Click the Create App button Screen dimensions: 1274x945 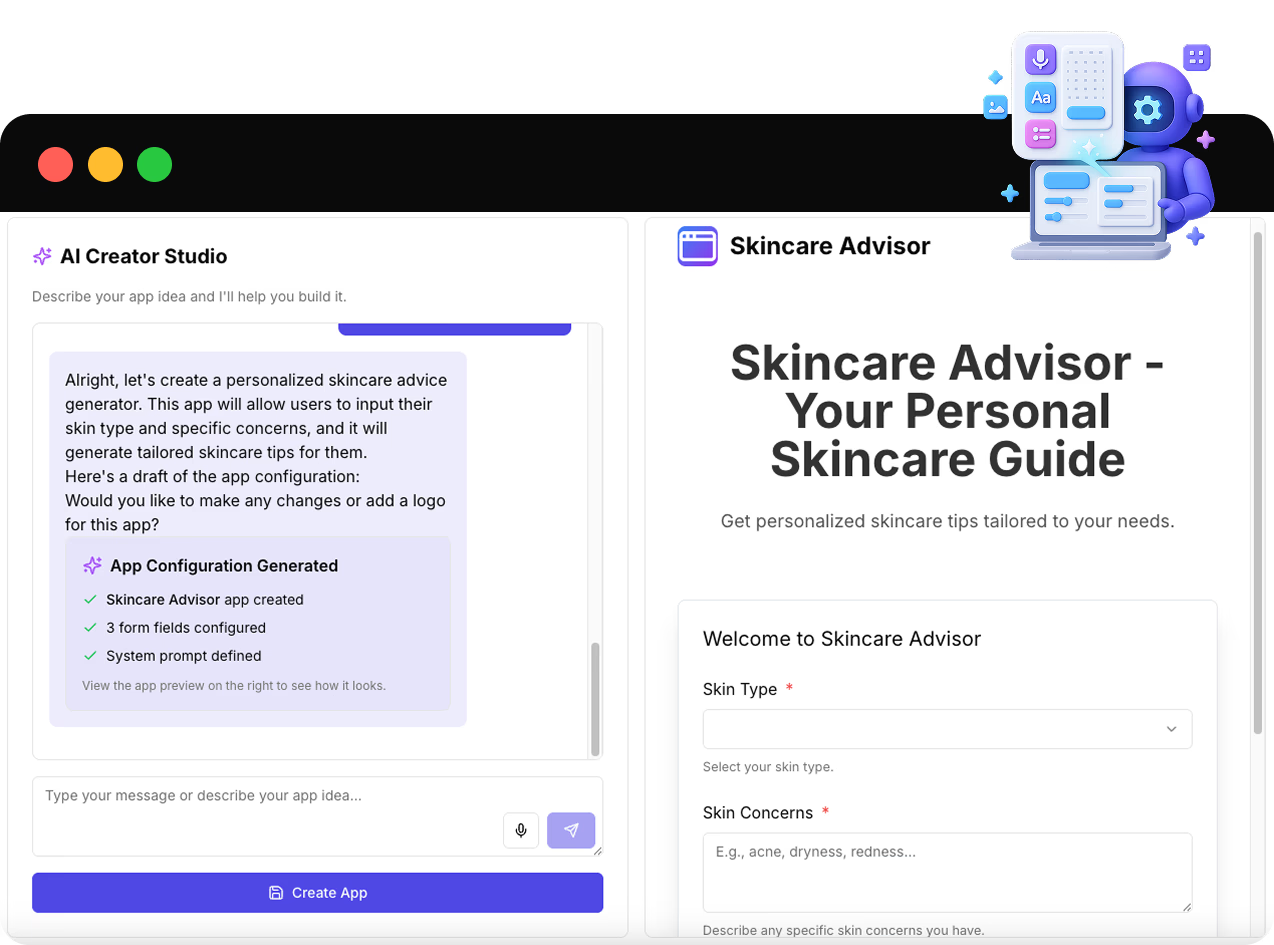(x=317, y=893)
